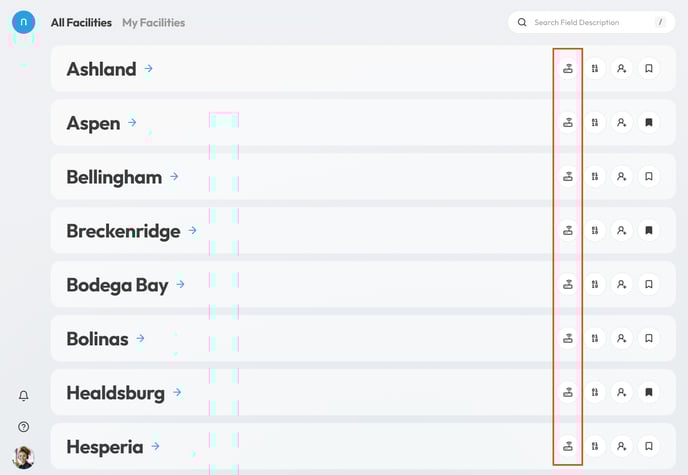Click the blue app logo

(x=24, y=22)
